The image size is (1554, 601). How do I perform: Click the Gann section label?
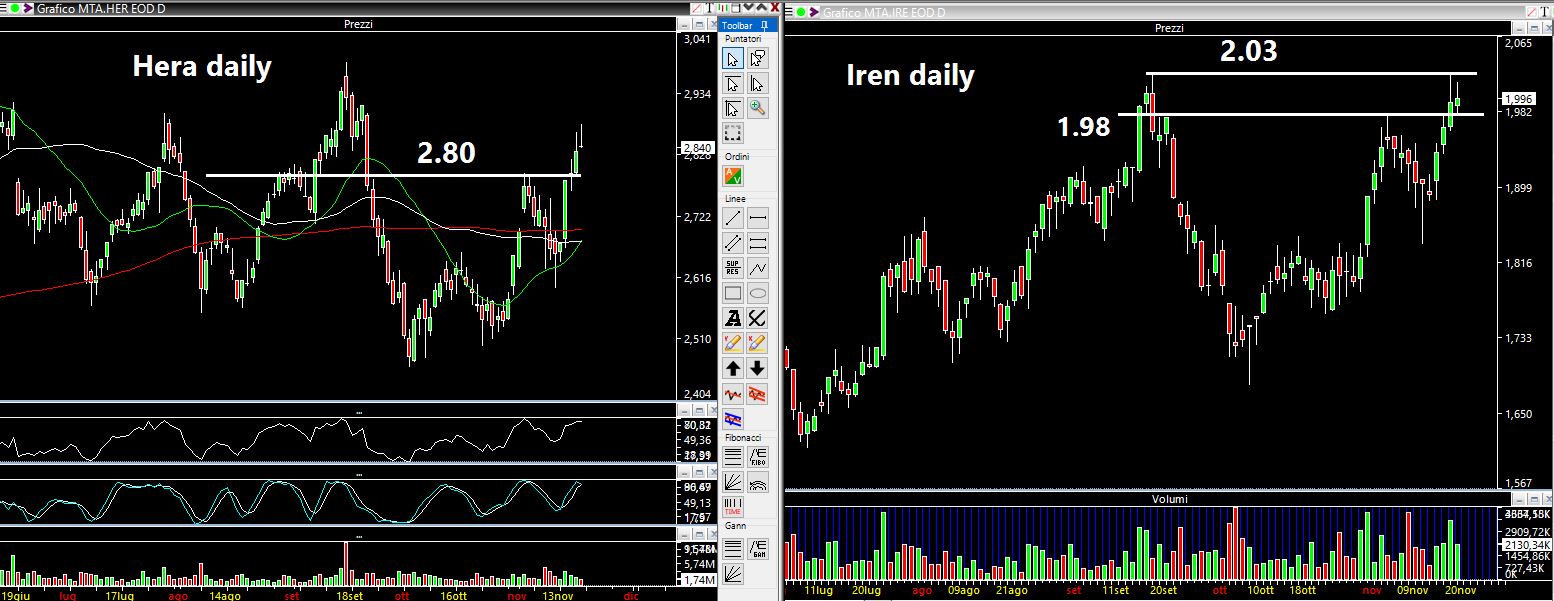(735, 526)
